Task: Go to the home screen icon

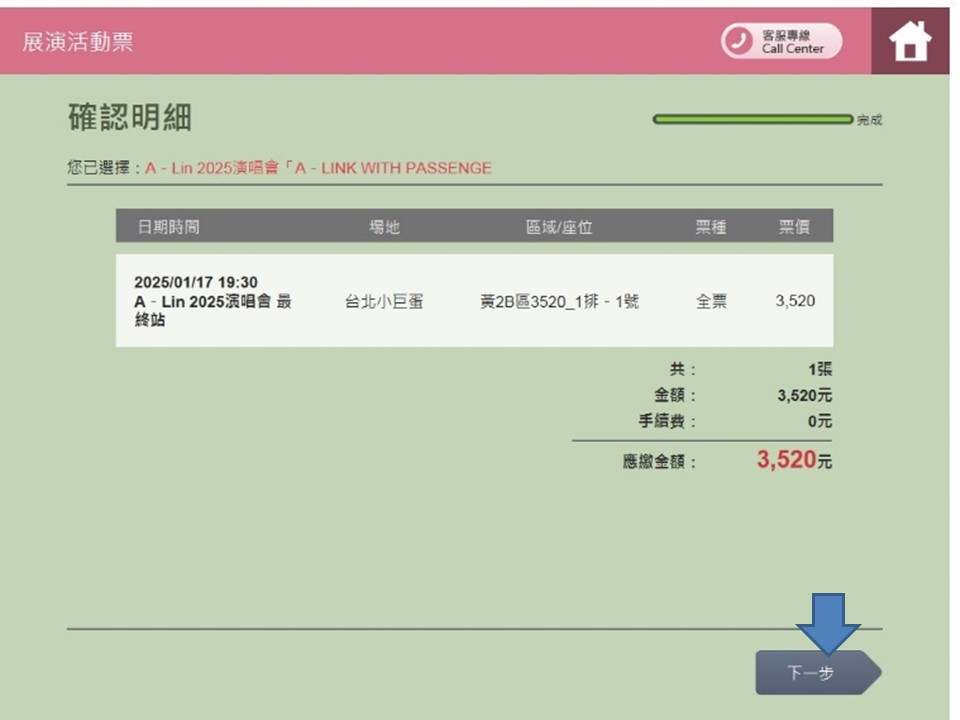Action: pos(910,41)
